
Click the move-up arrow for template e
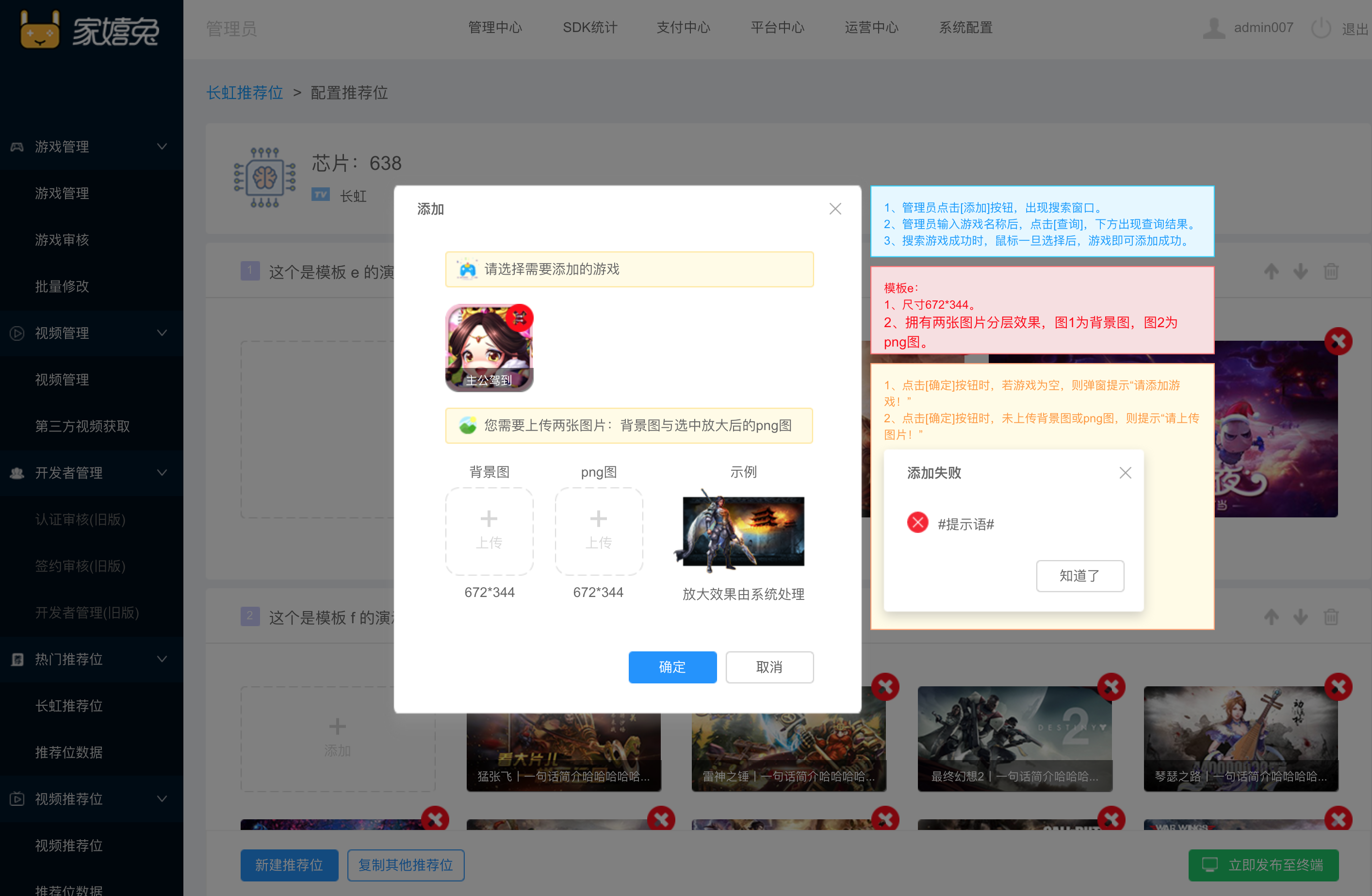coord(1271,271)
